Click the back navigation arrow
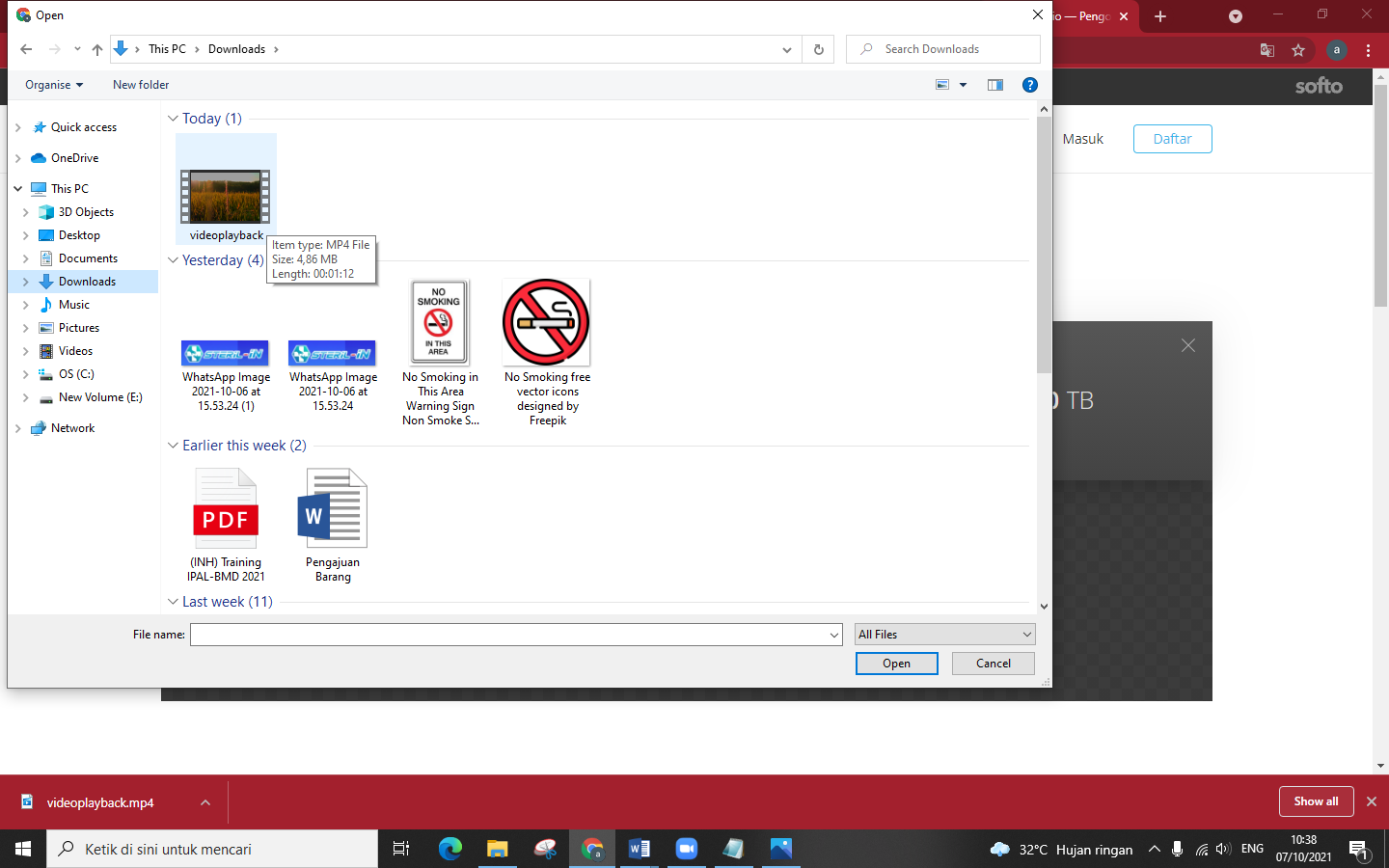Viewport: 1389px width, 868px height. click(x=26, y=48)
